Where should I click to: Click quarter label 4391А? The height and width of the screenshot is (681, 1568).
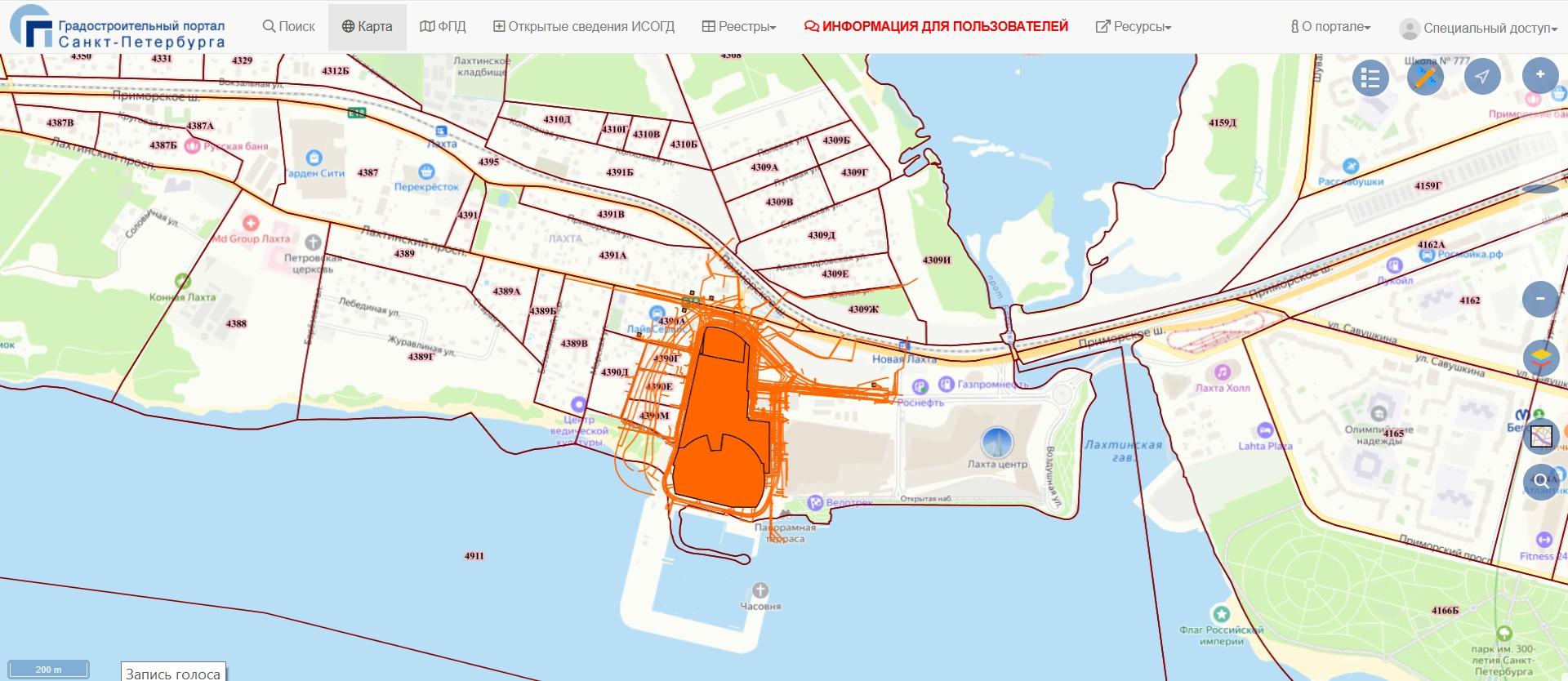(612, 256)
